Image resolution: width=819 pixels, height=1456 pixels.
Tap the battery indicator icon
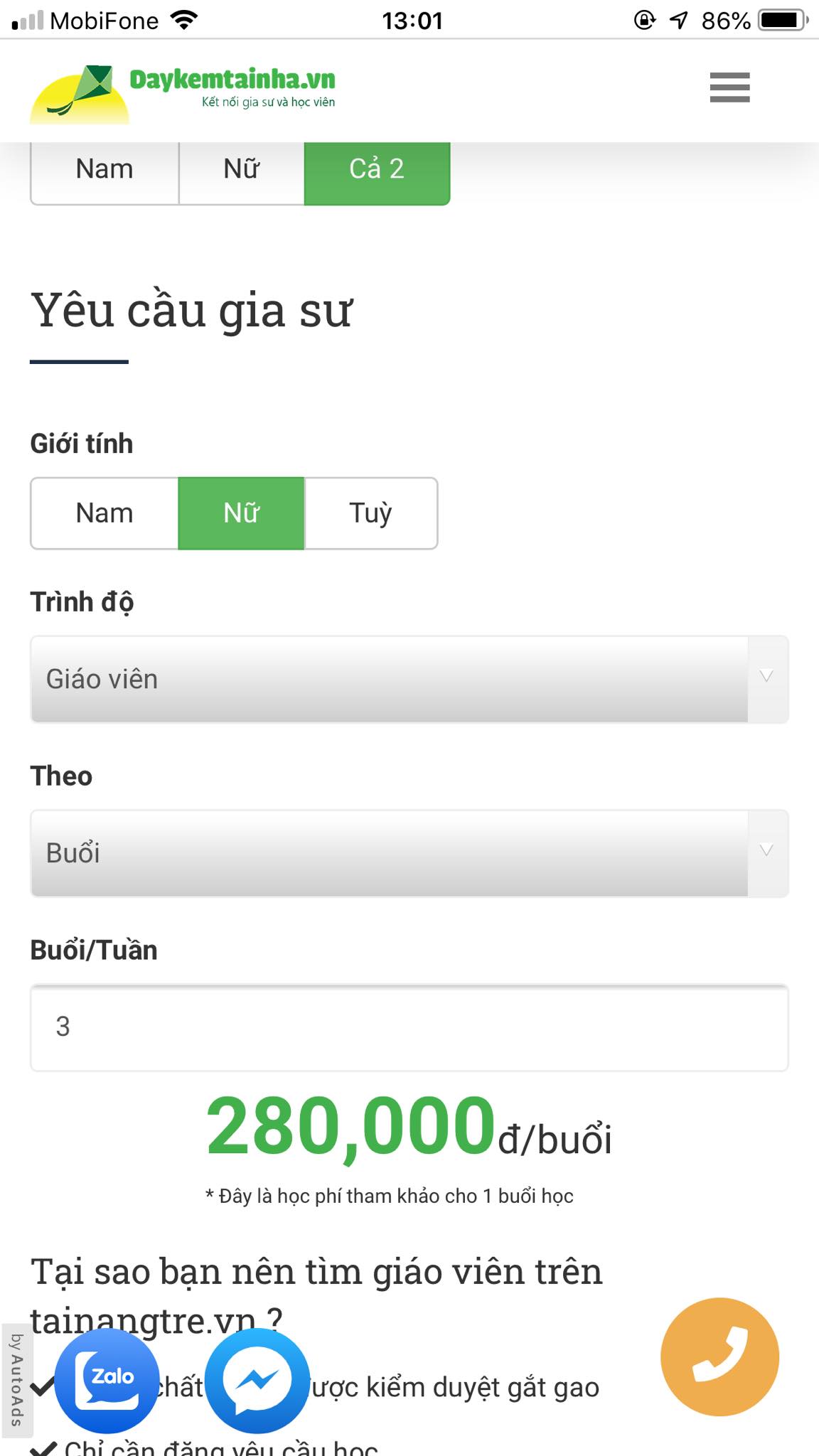coord(783,20)
